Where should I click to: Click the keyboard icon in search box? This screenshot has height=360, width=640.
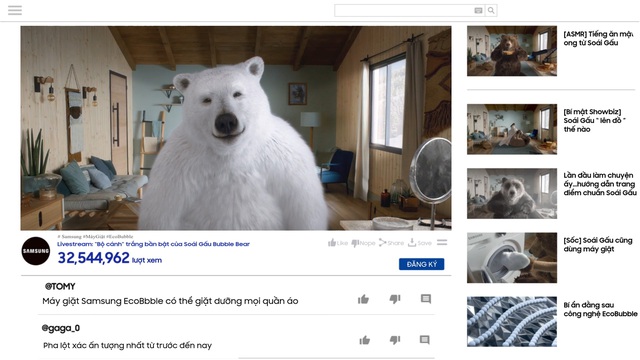(x=478, y=11)
